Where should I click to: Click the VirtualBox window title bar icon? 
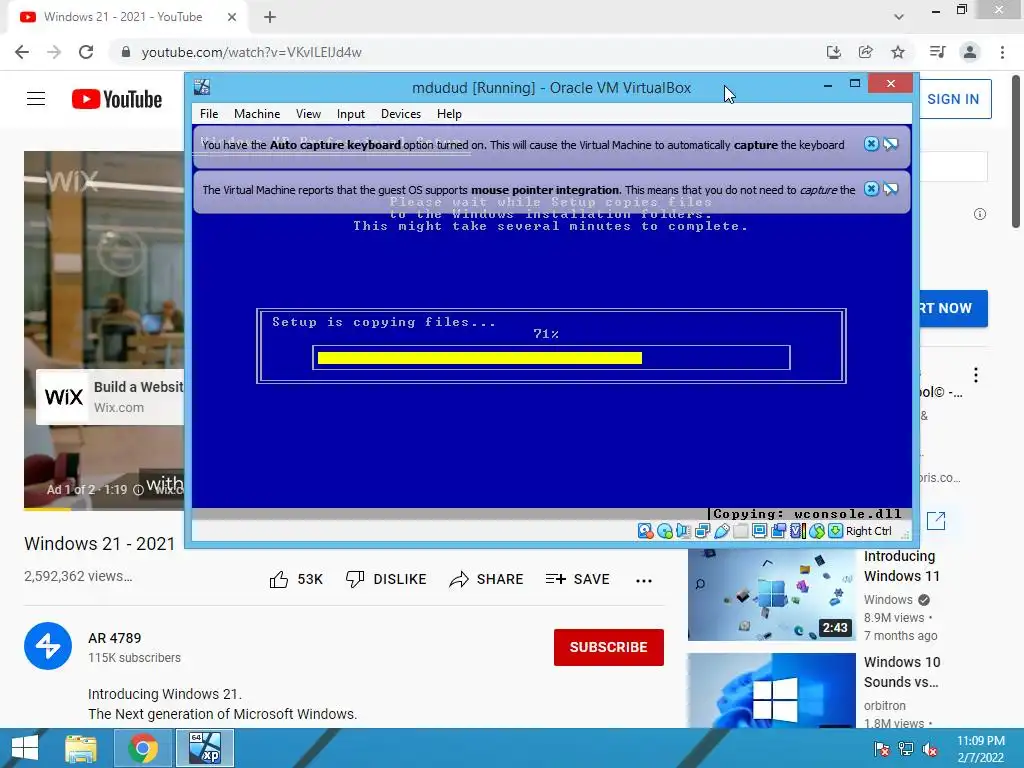202,87
